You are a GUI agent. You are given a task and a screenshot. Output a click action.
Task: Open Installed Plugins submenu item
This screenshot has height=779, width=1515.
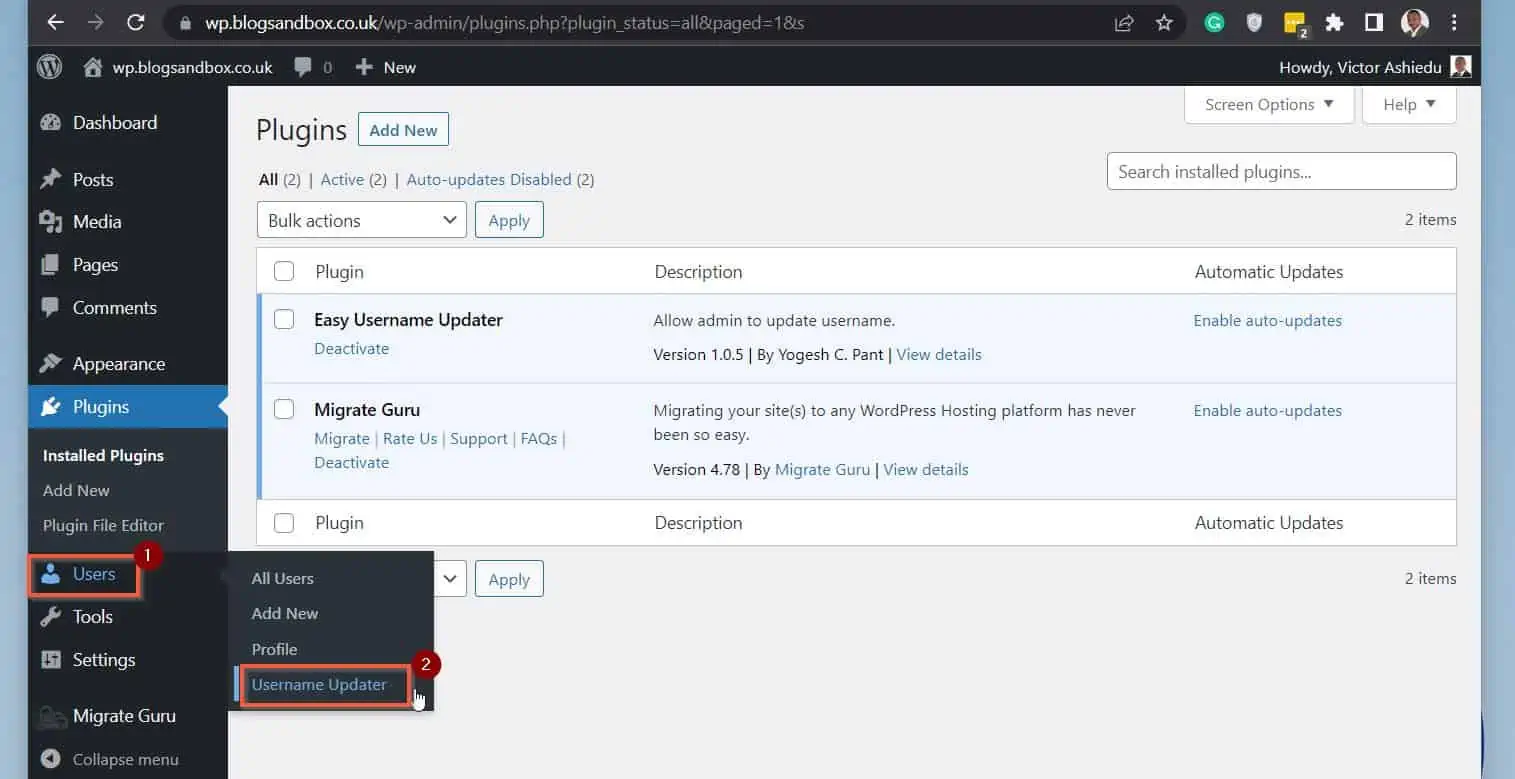click(103, 455)
